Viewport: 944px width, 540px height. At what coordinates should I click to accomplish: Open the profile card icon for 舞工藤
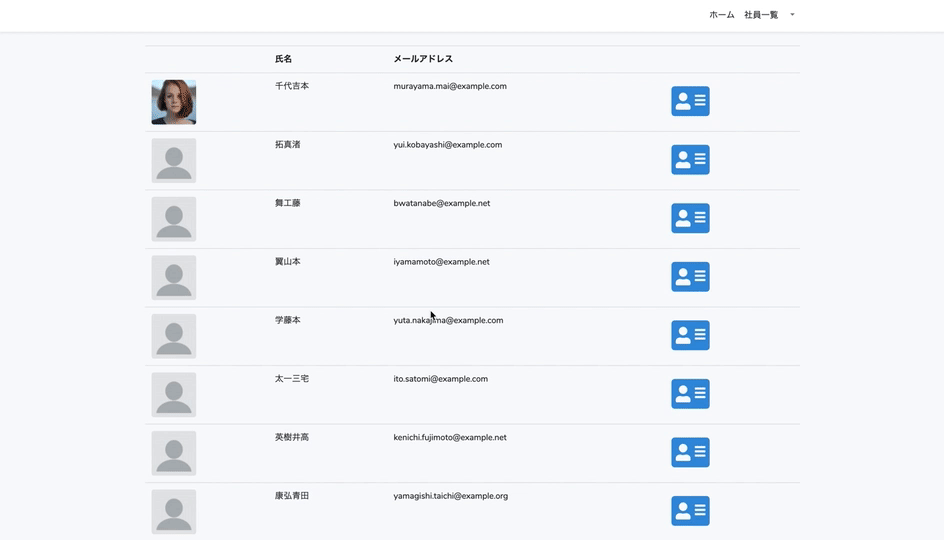(690, 218)
